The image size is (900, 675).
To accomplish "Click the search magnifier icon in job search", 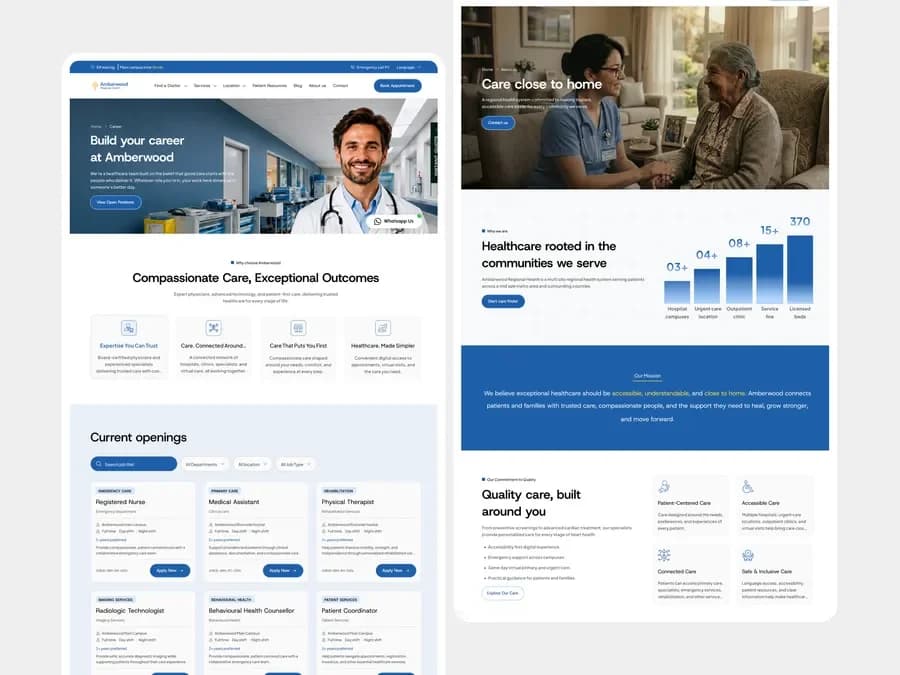I will pyautogui.click(x=99, y=464).
